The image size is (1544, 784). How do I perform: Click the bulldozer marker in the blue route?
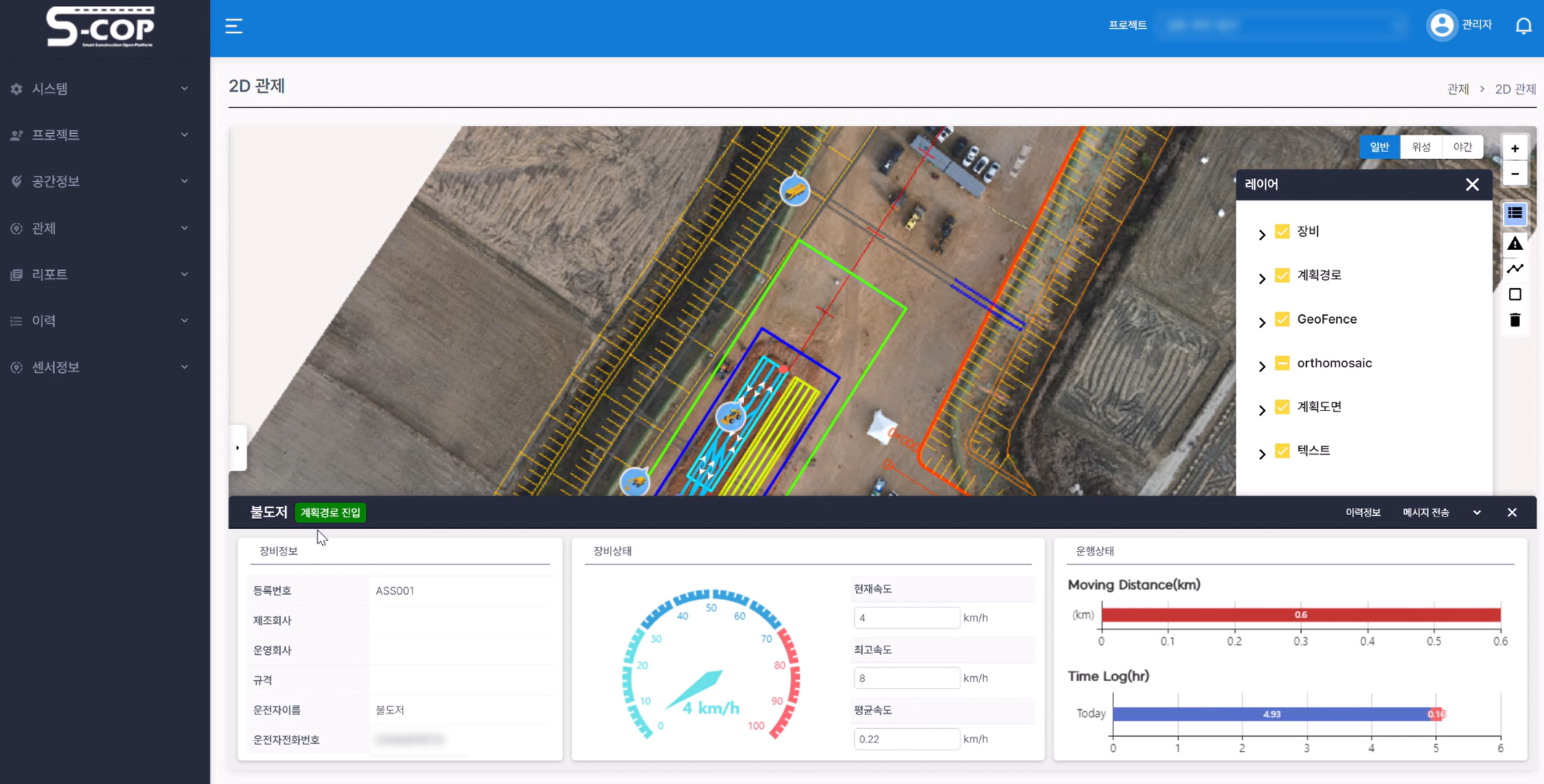click(730, 416)
